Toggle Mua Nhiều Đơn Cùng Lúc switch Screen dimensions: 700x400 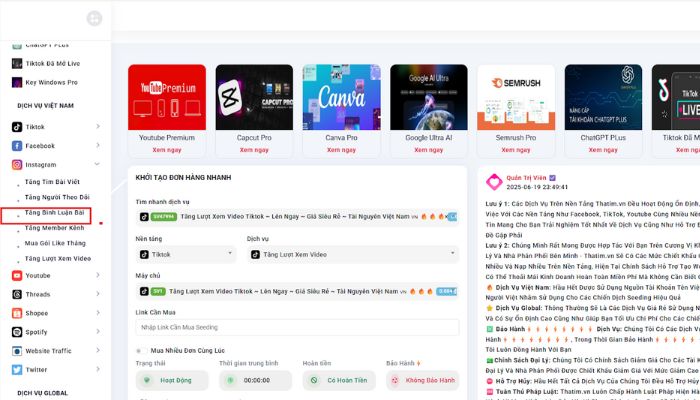[x=141, y=351]
